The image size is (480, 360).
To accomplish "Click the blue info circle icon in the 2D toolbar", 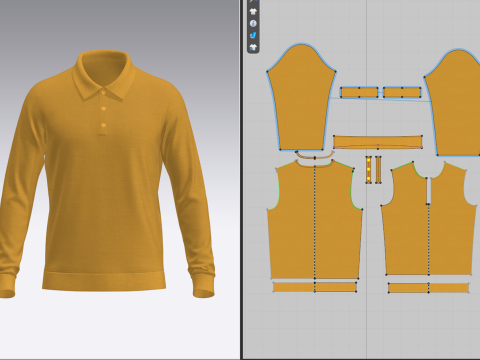I will [253, 23].
